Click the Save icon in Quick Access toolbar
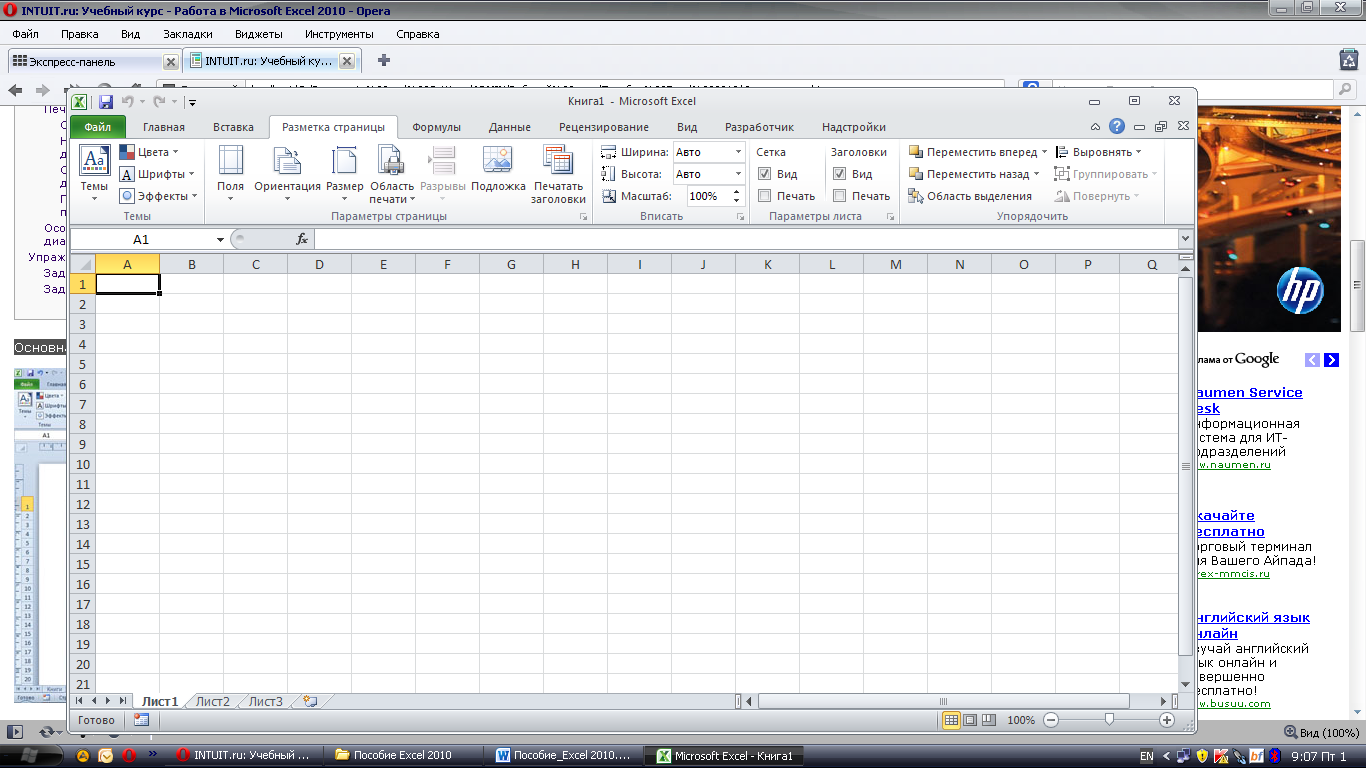 tap(105, 101)
